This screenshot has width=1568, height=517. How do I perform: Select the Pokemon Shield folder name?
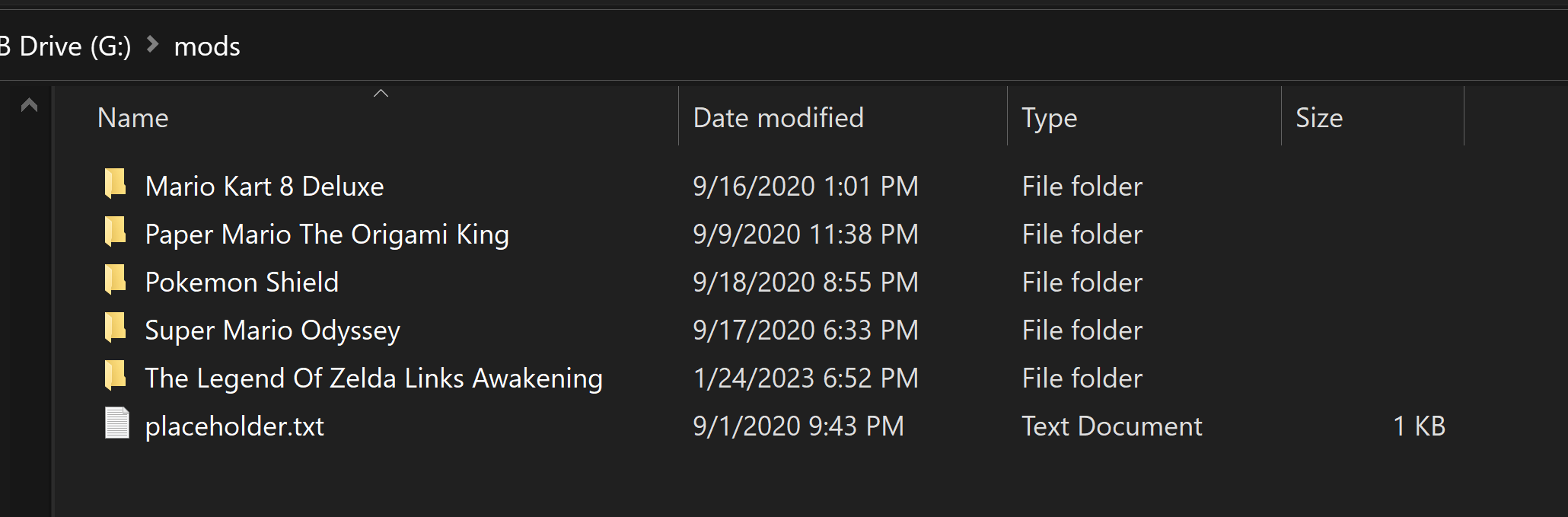242,282
